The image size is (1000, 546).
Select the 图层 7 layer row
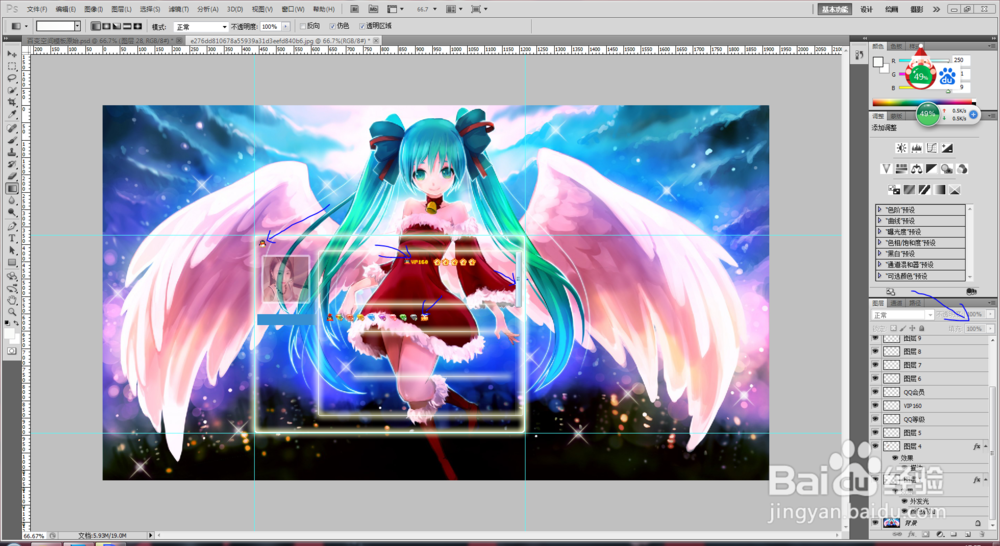[x=930, y=365]
